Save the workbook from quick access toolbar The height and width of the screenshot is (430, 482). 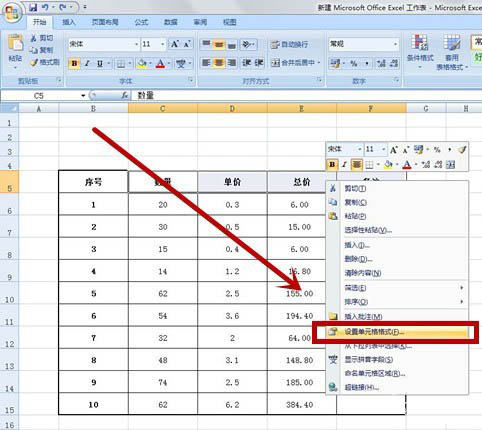click(33, 7)
